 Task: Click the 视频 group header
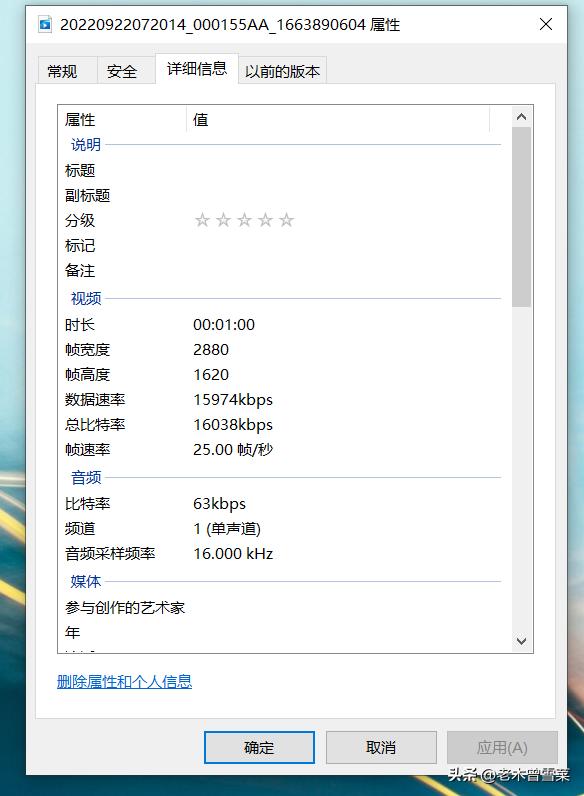click(x=86, y=298)
